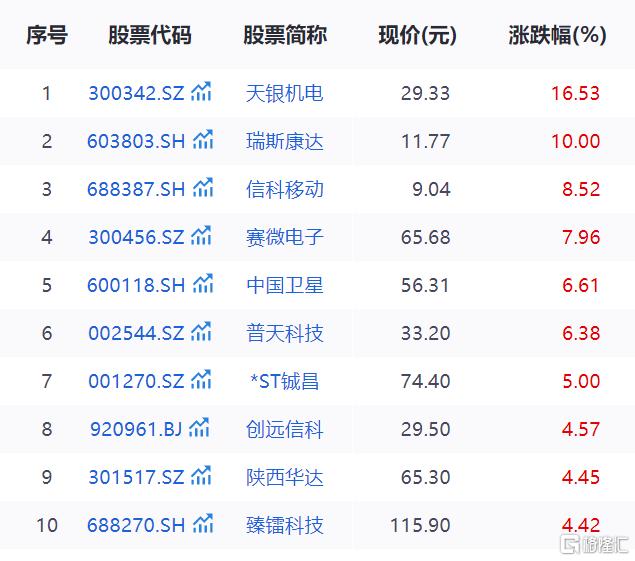Click the 涨跌幅(%) column header
The height and width of the screenshot is (561, 635).
click(x=558, y=35)
